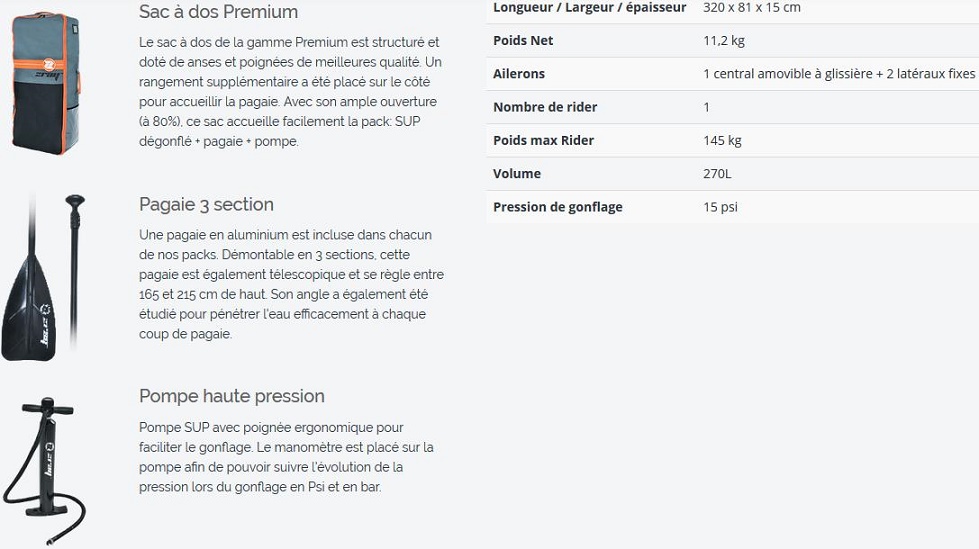The image size is (979, 549).
Task: Click the '15 psi' inflation pressure value
Action: pyautogui.click(x=721, y=207)
